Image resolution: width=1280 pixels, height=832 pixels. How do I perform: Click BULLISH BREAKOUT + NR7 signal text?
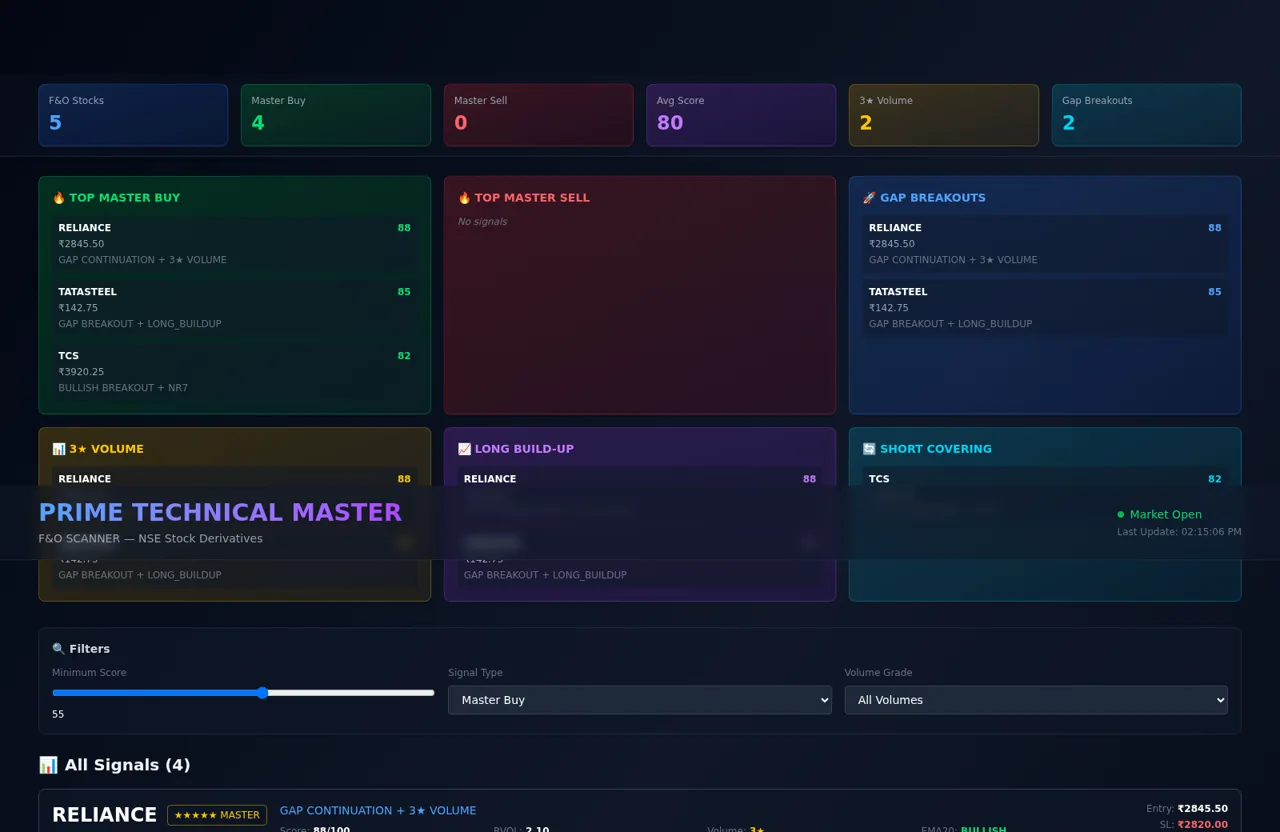[123, 388]
